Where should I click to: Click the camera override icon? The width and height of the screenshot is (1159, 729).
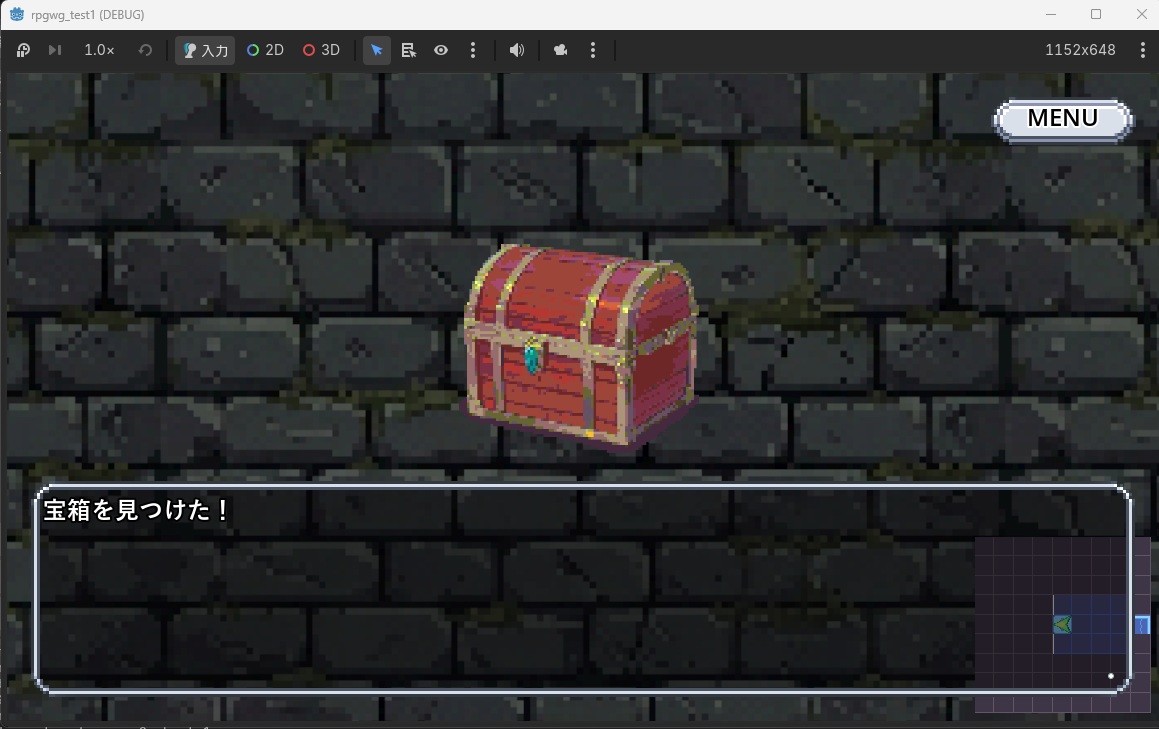point(560,50)
